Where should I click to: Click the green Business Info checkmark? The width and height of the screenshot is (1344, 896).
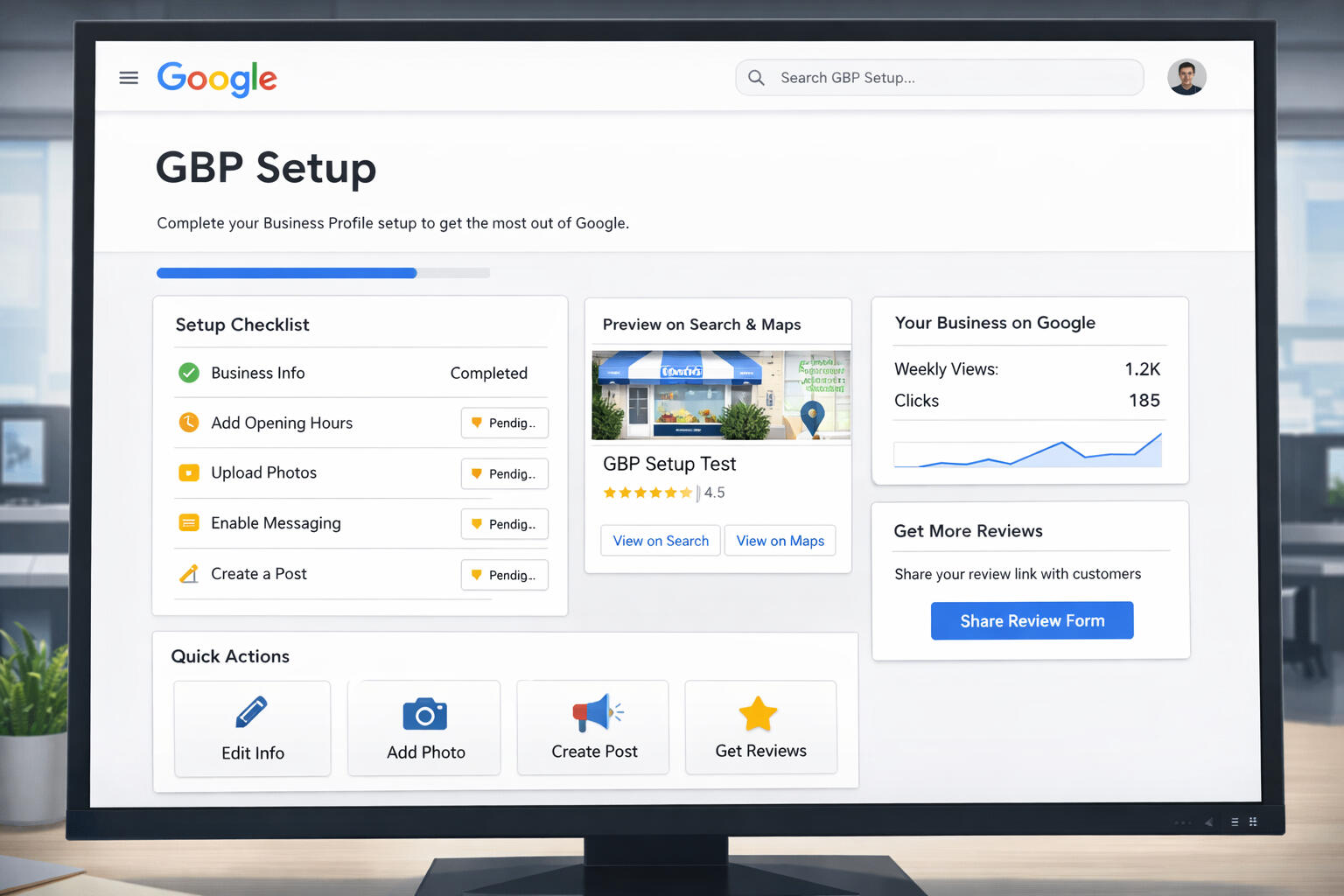click(189, 373)
